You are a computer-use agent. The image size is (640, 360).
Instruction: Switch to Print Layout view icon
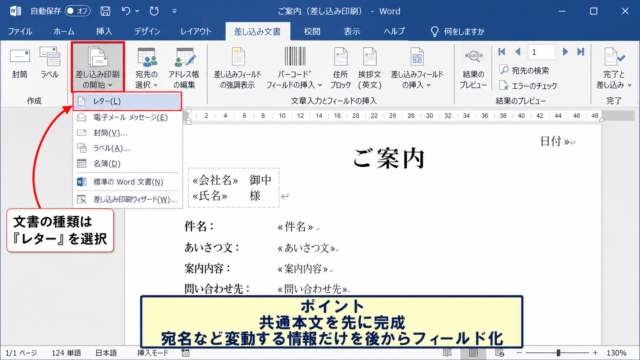[x=473, y=353]
